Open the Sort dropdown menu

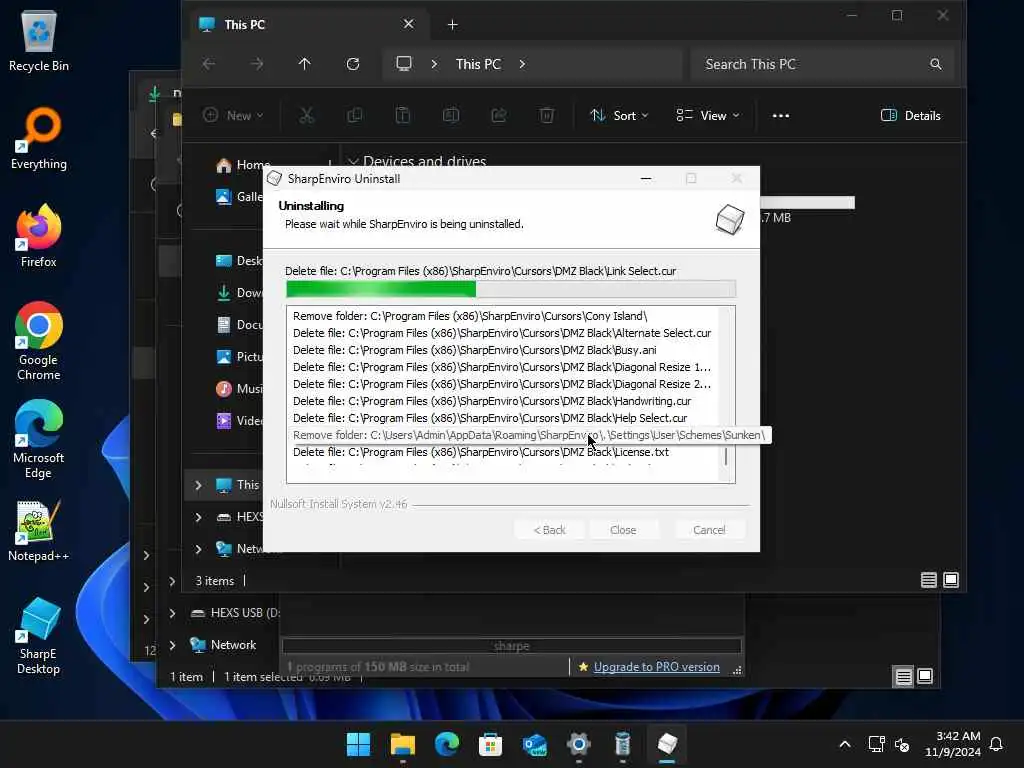619,116
